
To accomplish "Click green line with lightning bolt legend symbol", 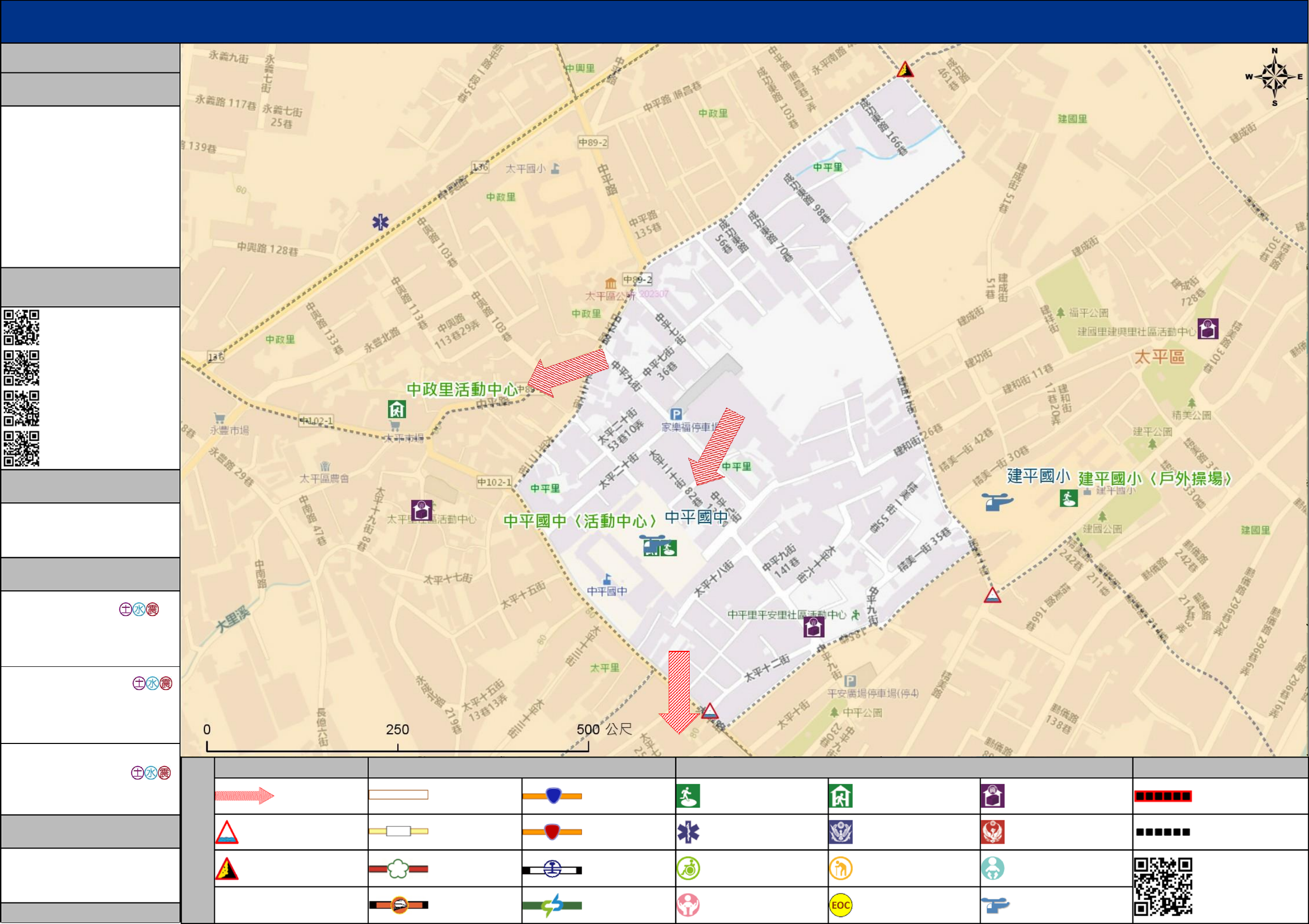I will pos(553,905).
